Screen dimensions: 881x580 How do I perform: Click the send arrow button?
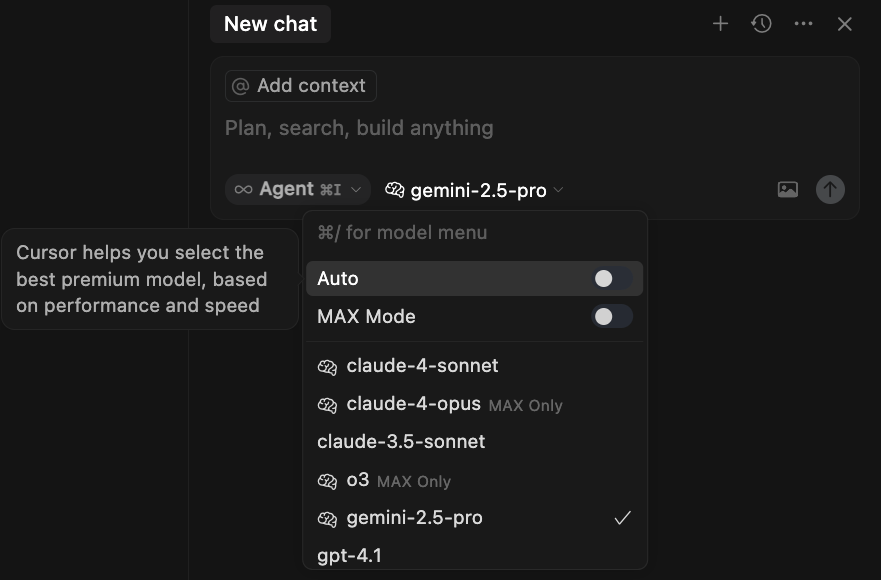click(830, 189)
